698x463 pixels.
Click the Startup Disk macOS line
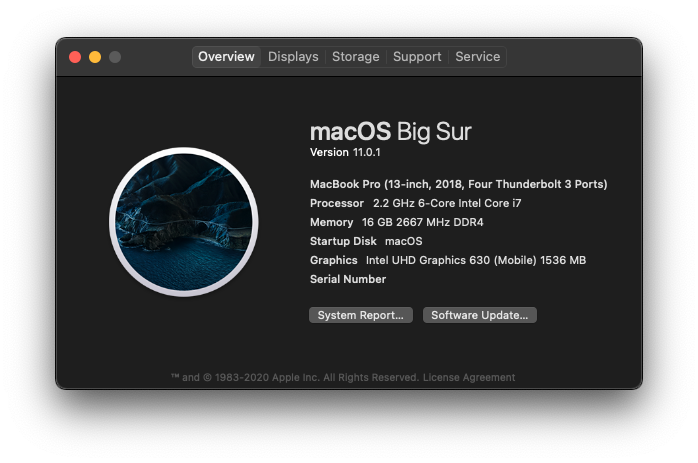(x=366, y=241)
